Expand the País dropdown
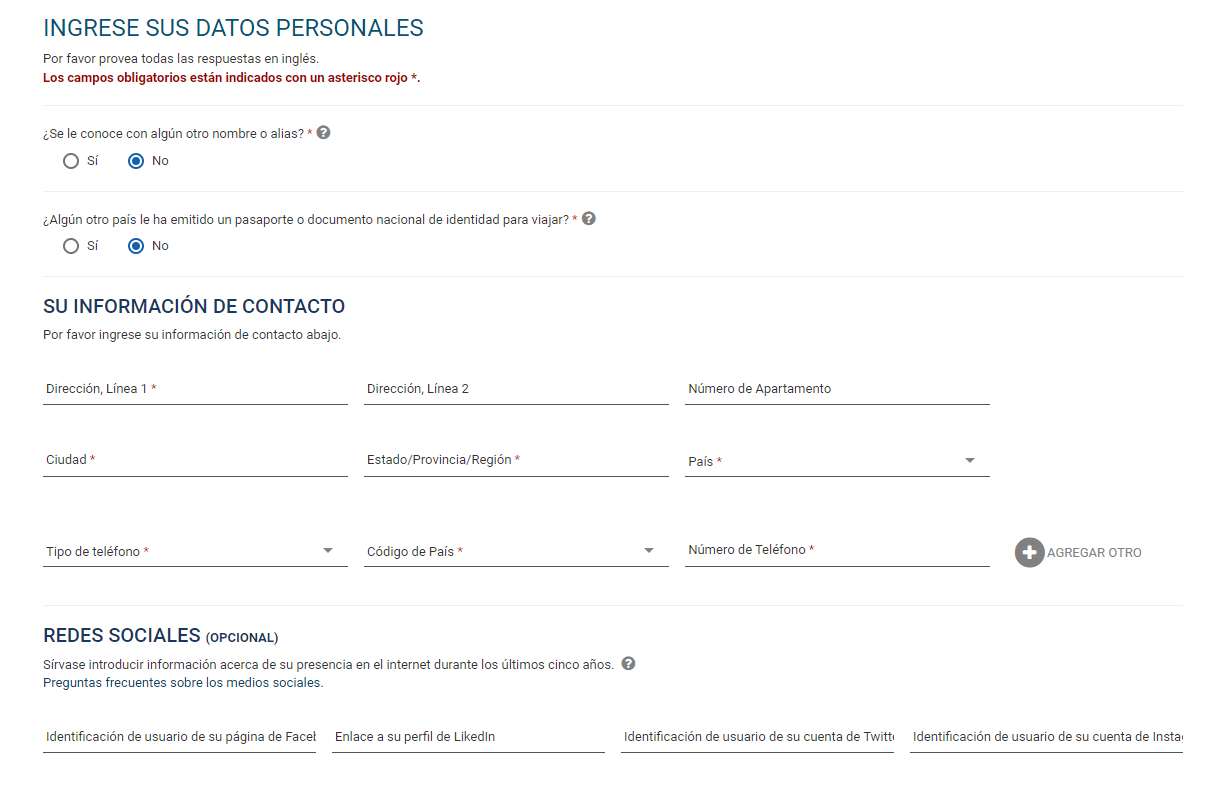1219x785 pixels. pos(837,461)
